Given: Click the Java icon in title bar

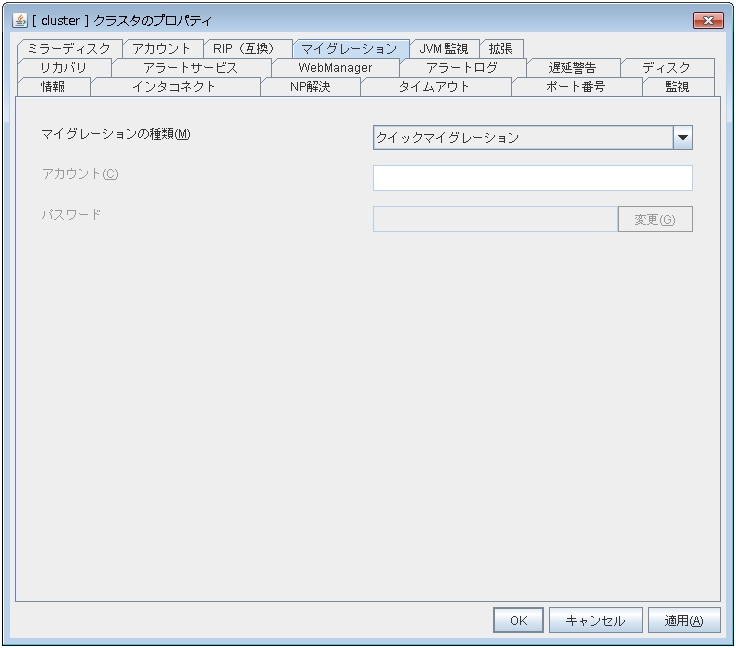Looking at the screenshot, I should (20, 21).
